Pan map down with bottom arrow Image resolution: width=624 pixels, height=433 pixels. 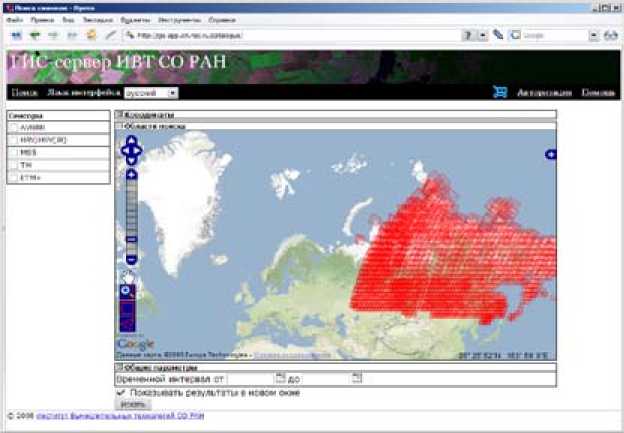tap(132, 160)
